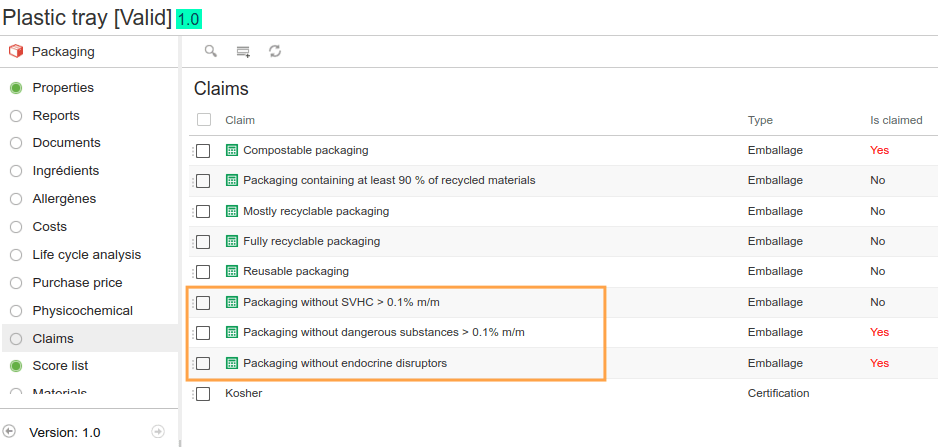This screenshot has width=938, height=447.
Task: Go to previous version with left arrow
Action: 10,431
